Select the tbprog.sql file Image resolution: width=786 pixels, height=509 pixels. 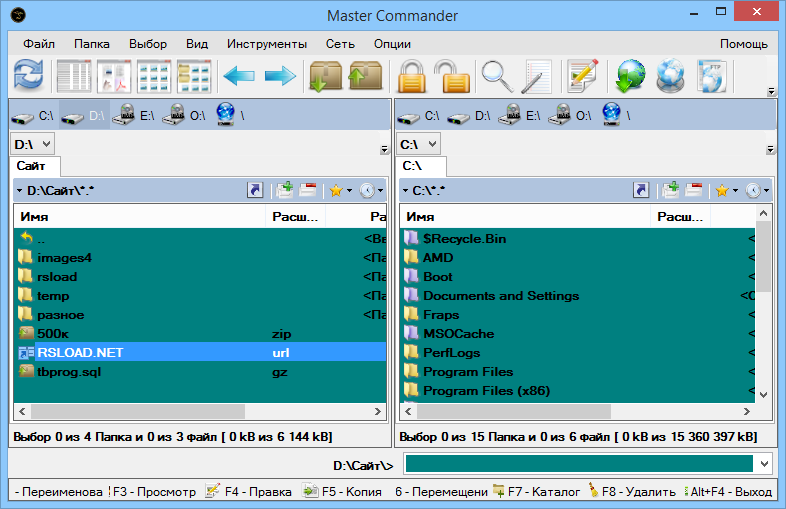click(200, 372)
